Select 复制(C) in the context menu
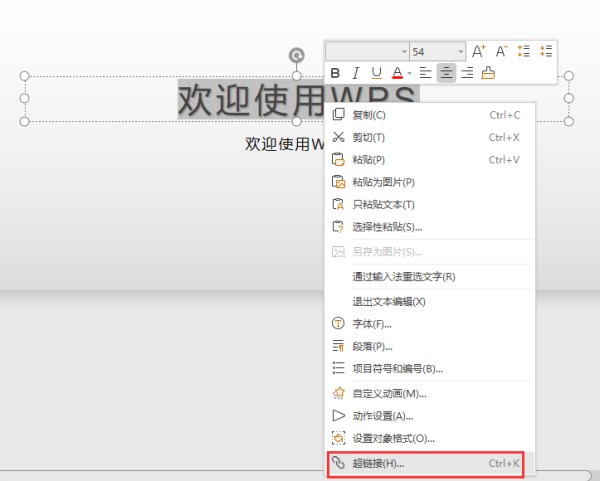Viewport: 600px width, 481px height. (369, 115)
